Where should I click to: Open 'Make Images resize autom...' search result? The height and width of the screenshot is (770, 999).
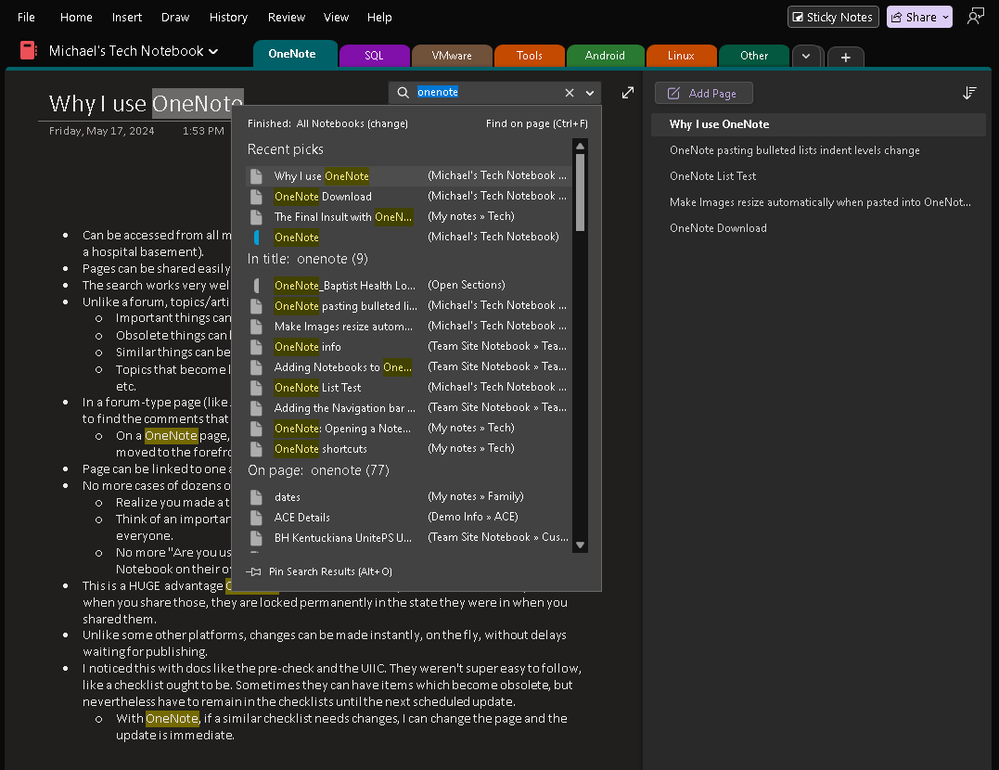coord(408,326)
